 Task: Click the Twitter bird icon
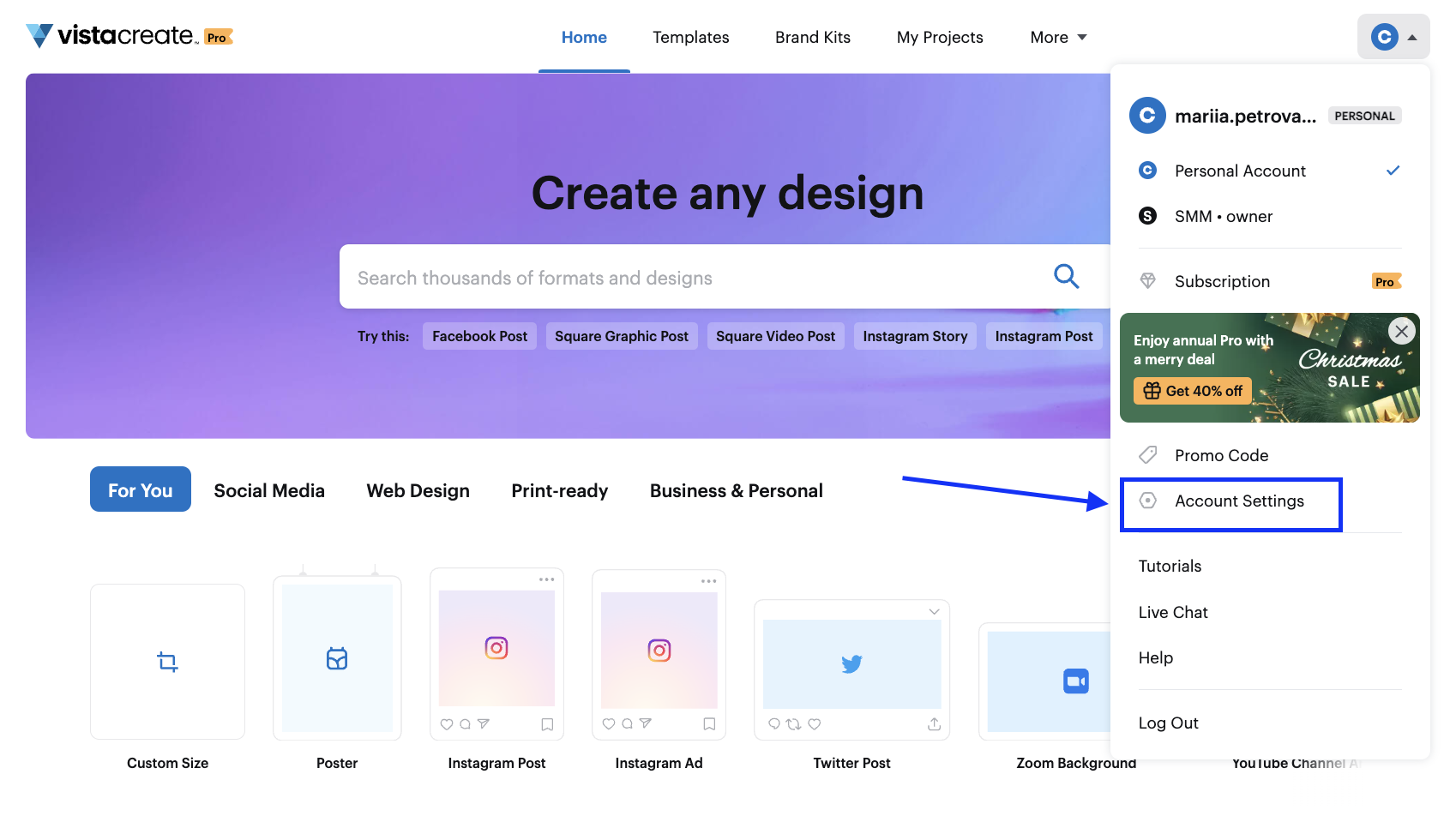click(x=851, y=663)
